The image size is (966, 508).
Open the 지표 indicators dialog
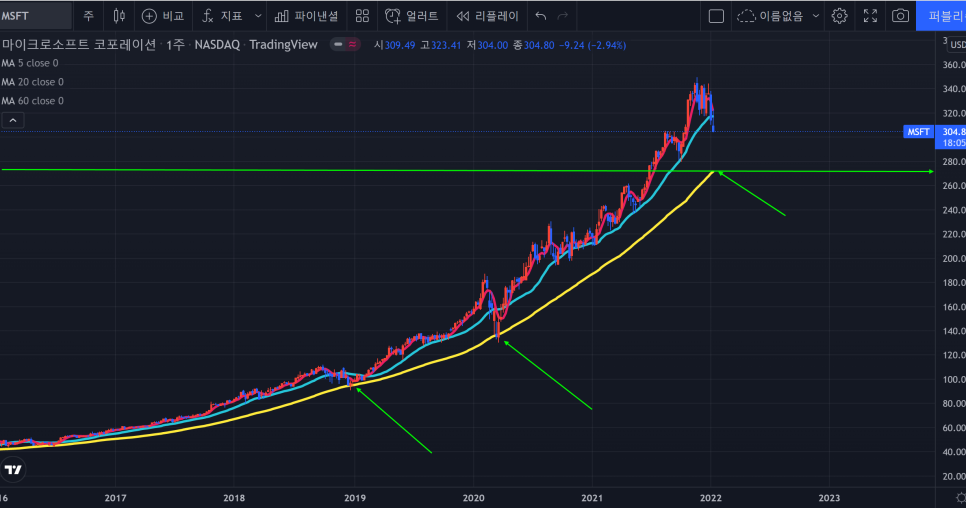tap(222, 16)
